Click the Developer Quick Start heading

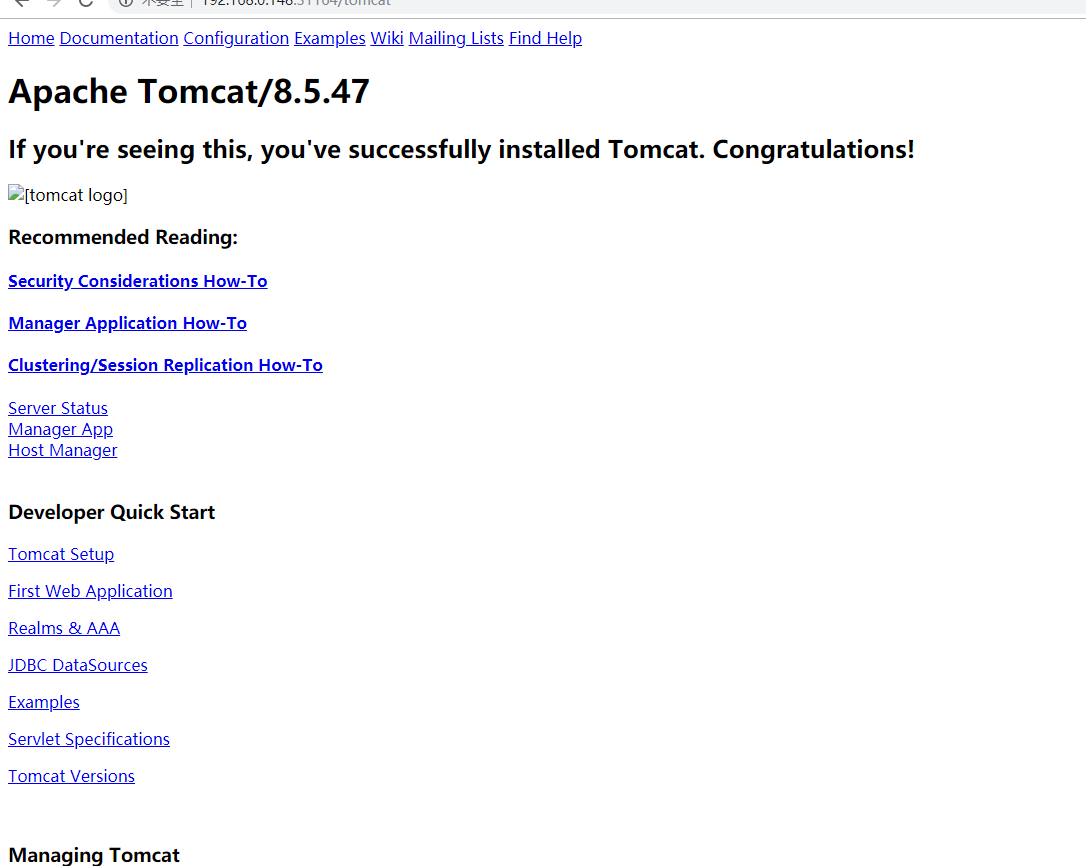pos(112,513)
